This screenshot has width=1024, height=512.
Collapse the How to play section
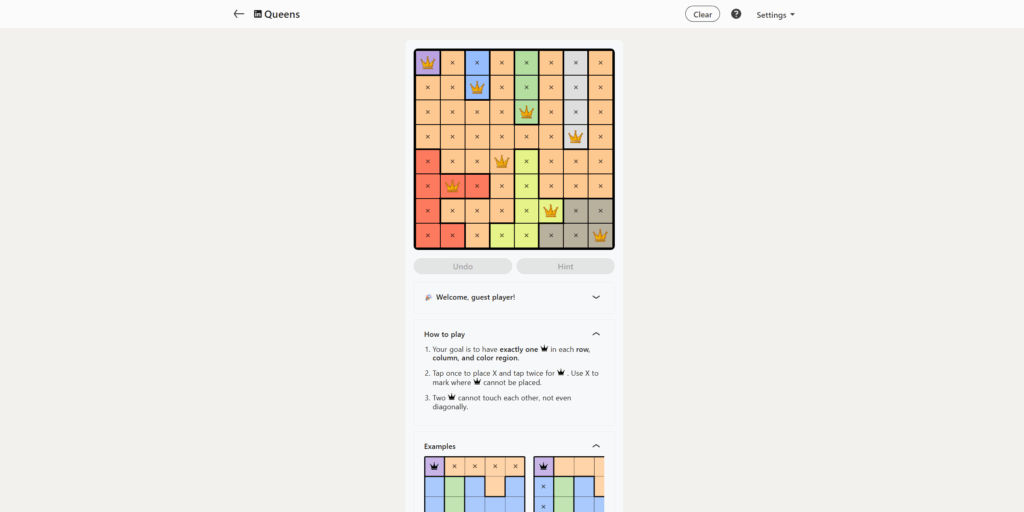(596, 334)
